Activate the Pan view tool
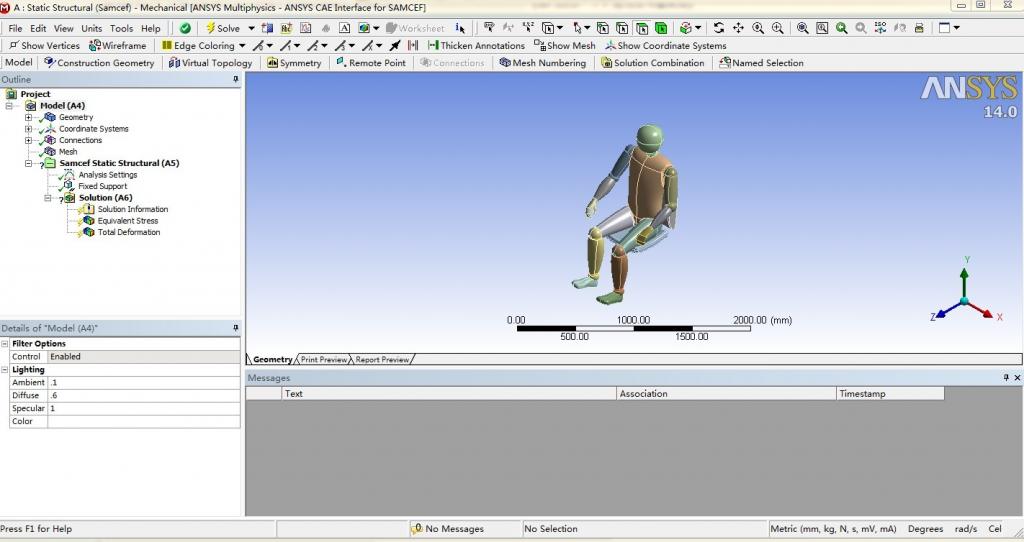 pos(738,29)
